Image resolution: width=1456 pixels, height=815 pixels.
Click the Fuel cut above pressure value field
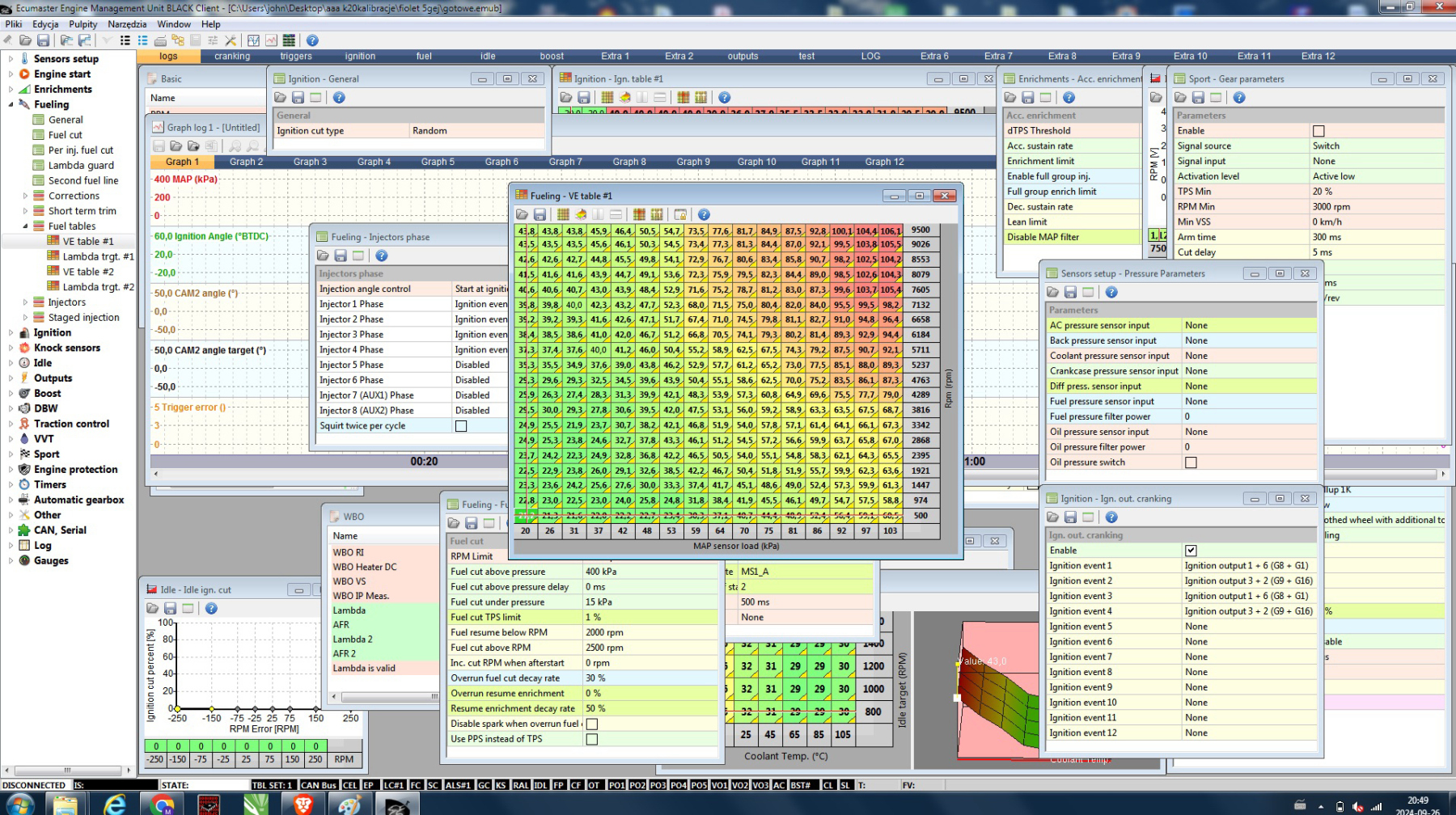[649, 572]
